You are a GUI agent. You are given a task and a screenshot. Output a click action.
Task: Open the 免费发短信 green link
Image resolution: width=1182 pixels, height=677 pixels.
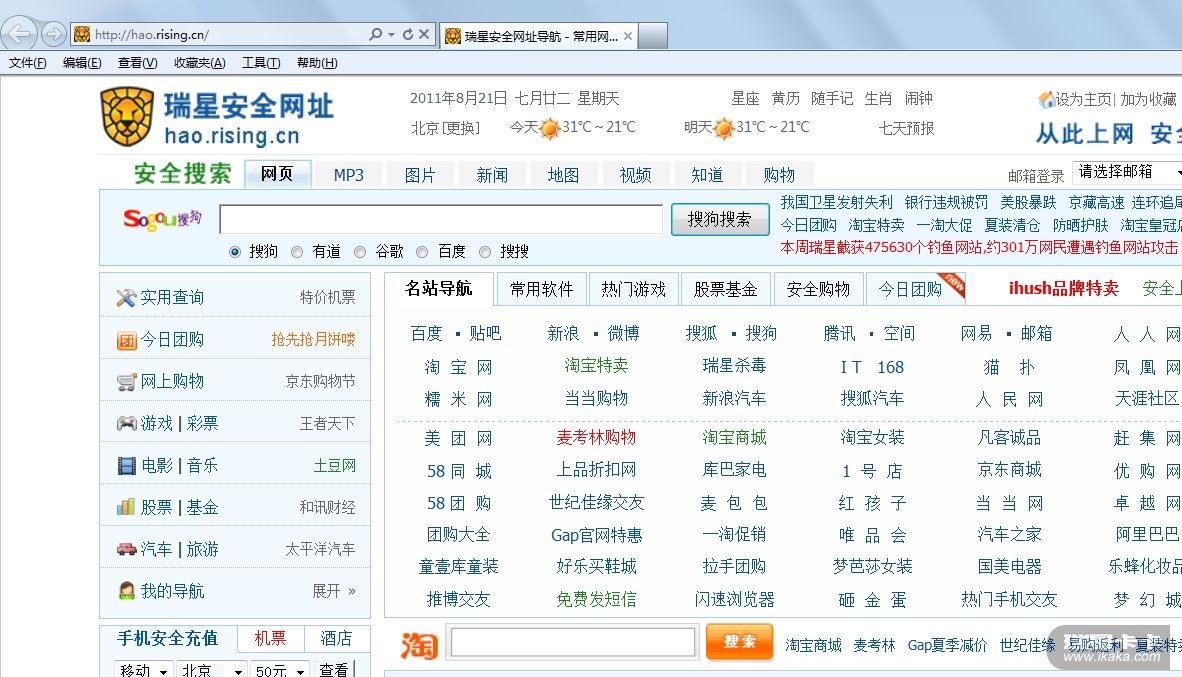[x=596, y=599]
